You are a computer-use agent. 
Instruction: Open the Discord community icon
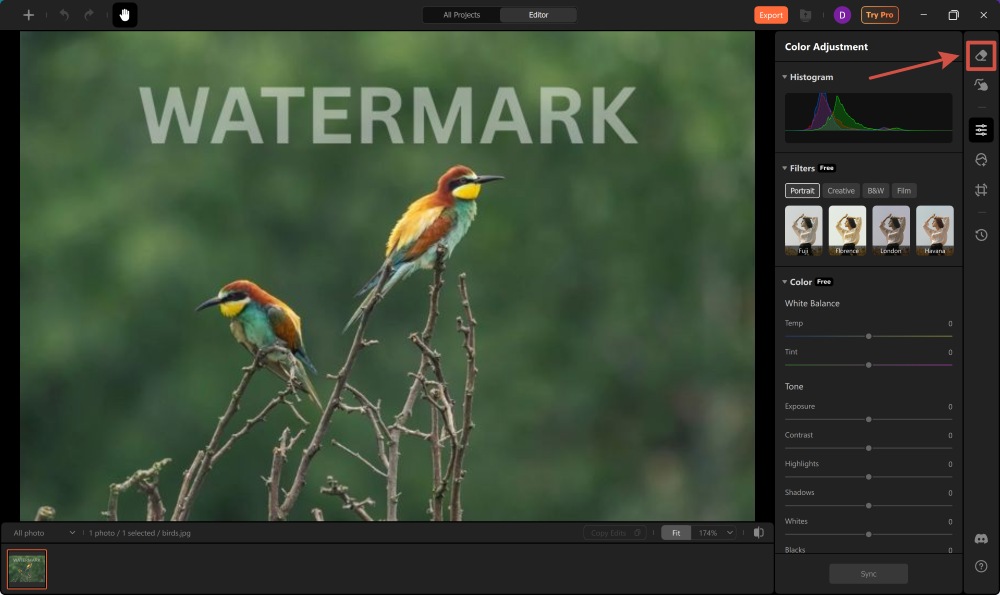point(980,537)
